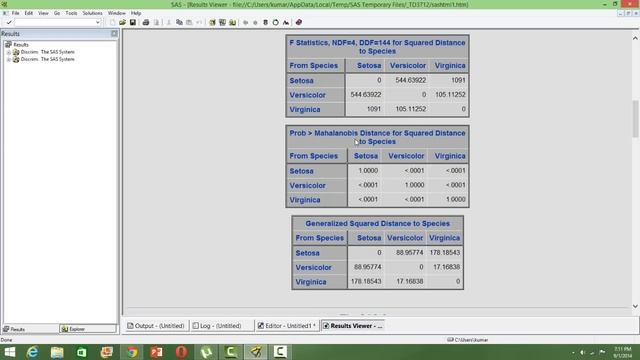The image size is (640, 360).
Task: Open the Help menu
Action: pos(136,13)
